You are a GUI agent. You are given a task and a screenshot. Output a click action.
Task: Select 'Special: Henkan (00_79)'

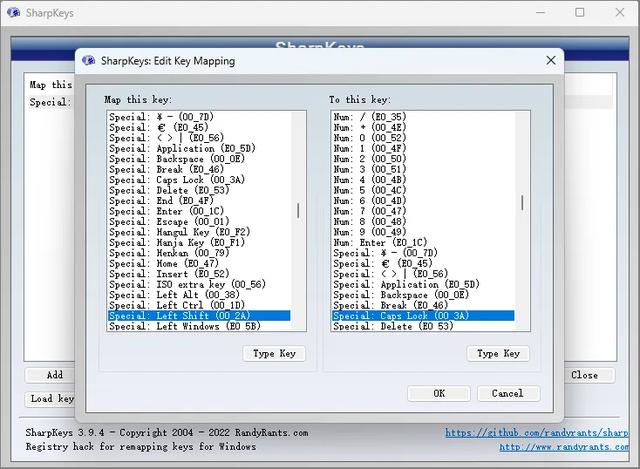pos(199,253)
